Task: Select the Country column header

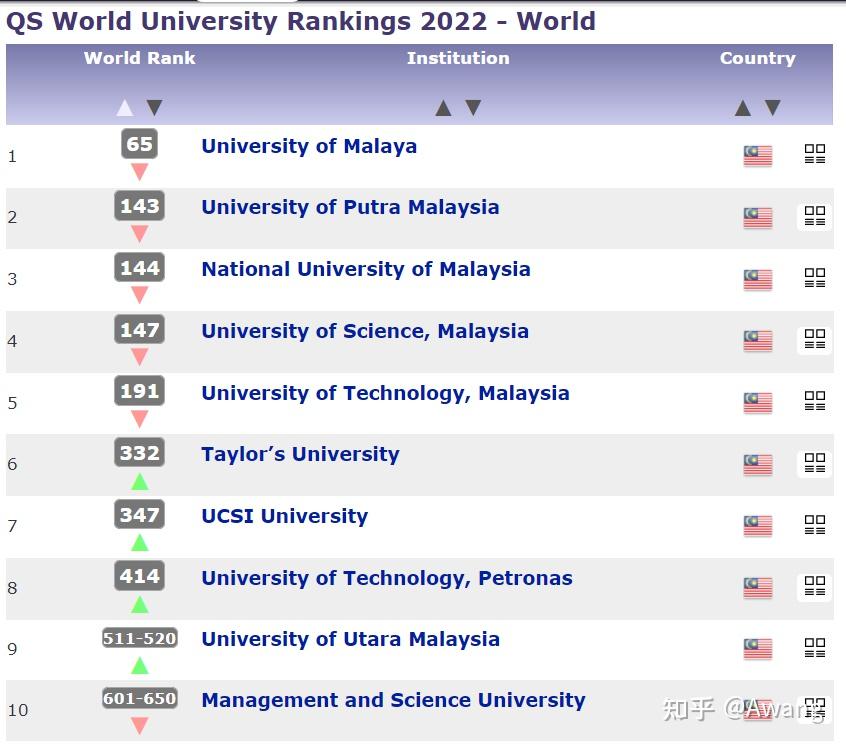Action: 757,58
